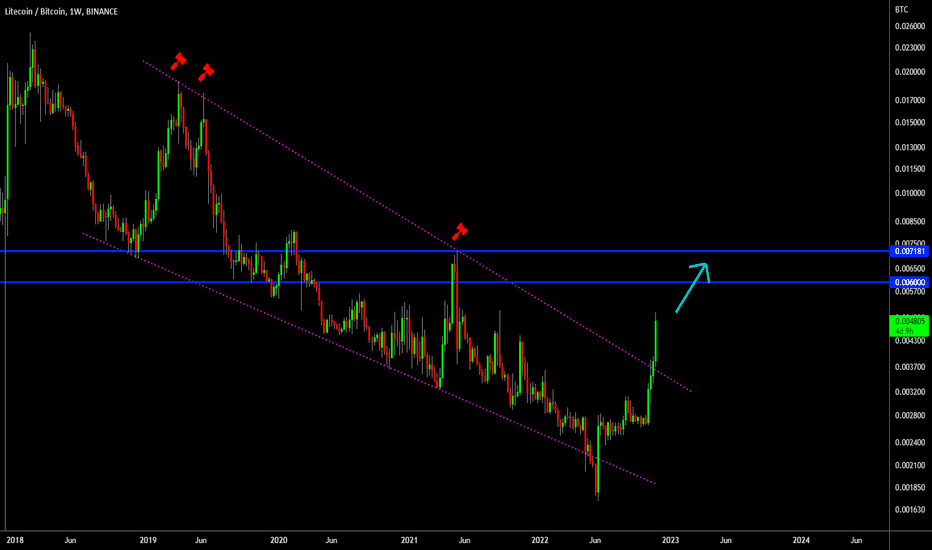
Task: Click the 2024 time axis label
Action: click(x=801, y=540)
